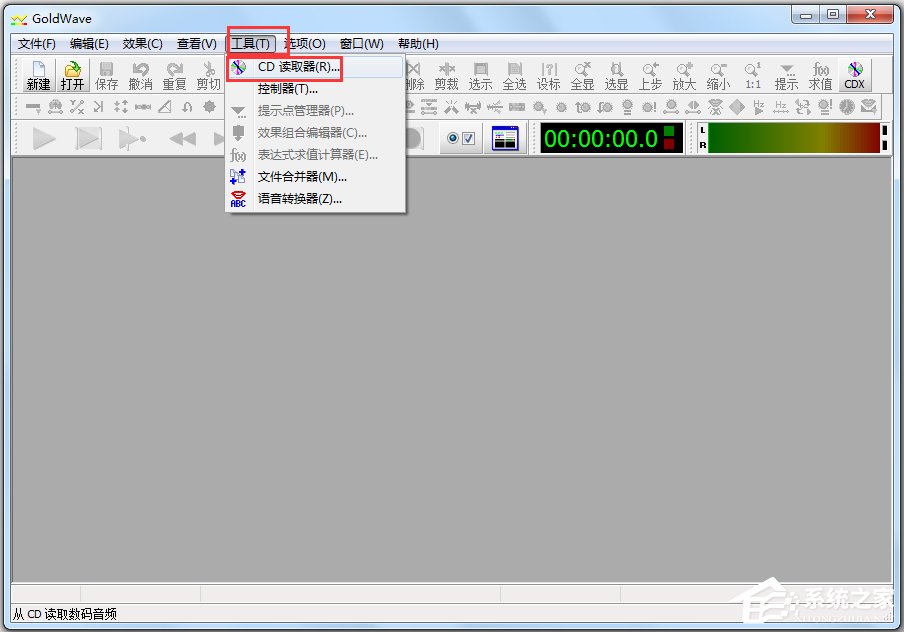Minimize the GoldWave window
This screenshot has height=632, width=904.
(x=806, y=14)
